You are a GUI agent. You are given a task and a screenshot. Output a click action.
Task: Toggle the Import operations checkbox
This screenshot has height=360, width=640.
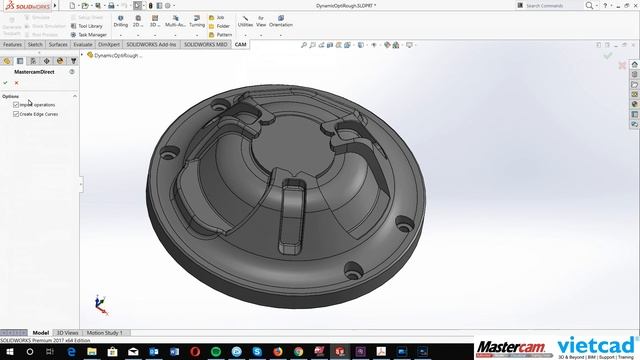tap(16, 105)
